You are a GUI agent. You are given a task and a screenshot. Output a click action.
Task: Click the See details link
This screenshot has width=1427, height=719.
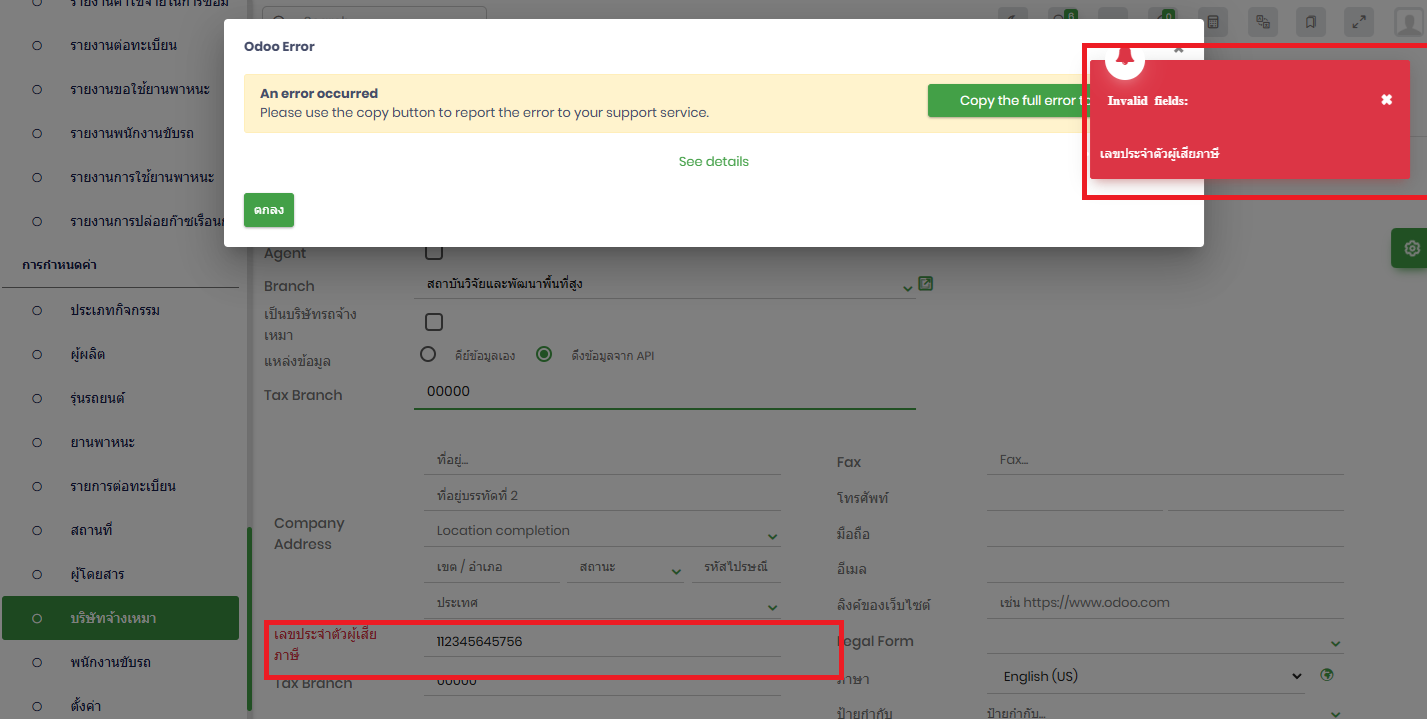click(713, 162)
